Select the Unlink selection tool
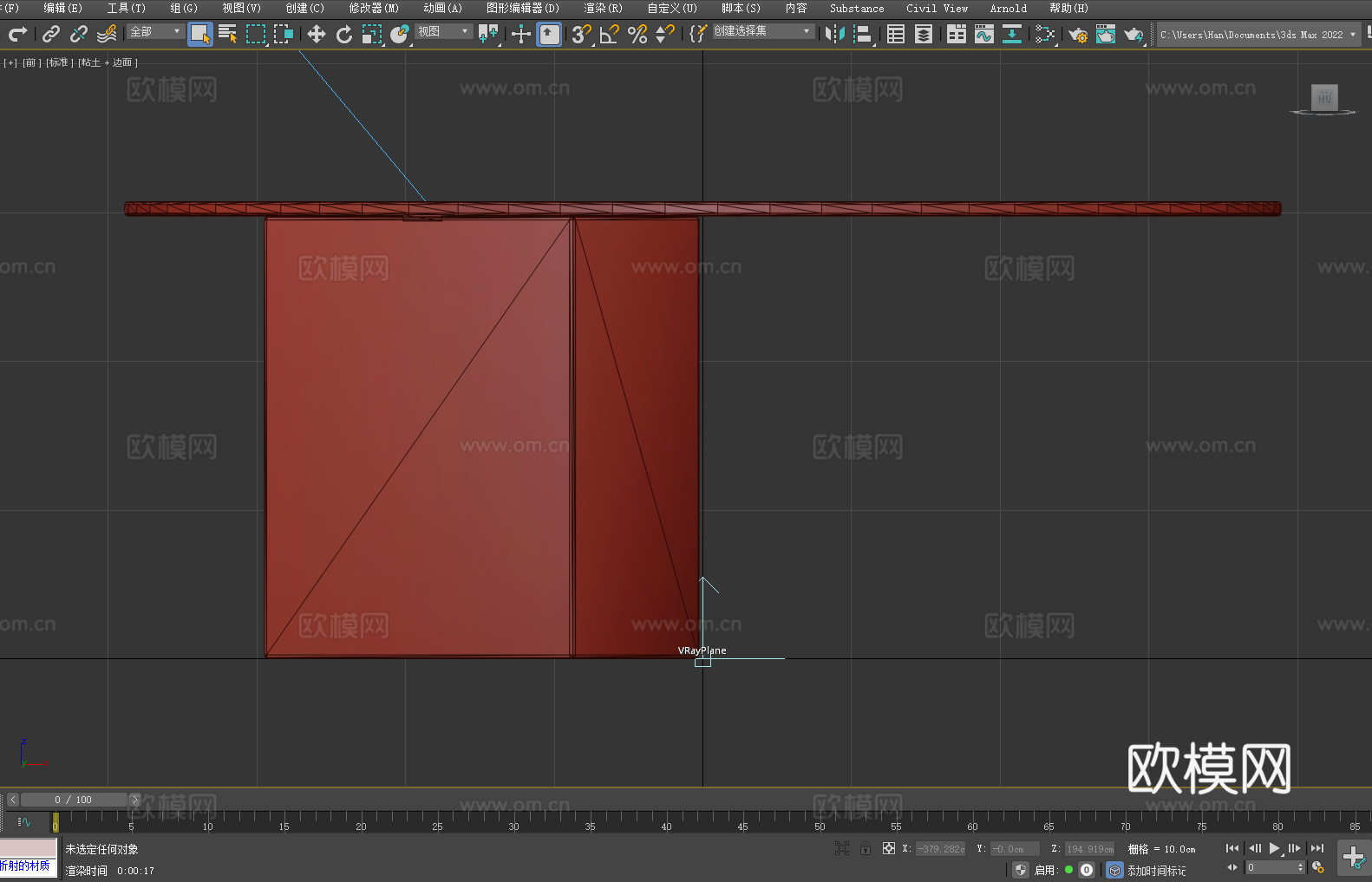This screenshot has width=1372, height=882. (x=79, y=34)
